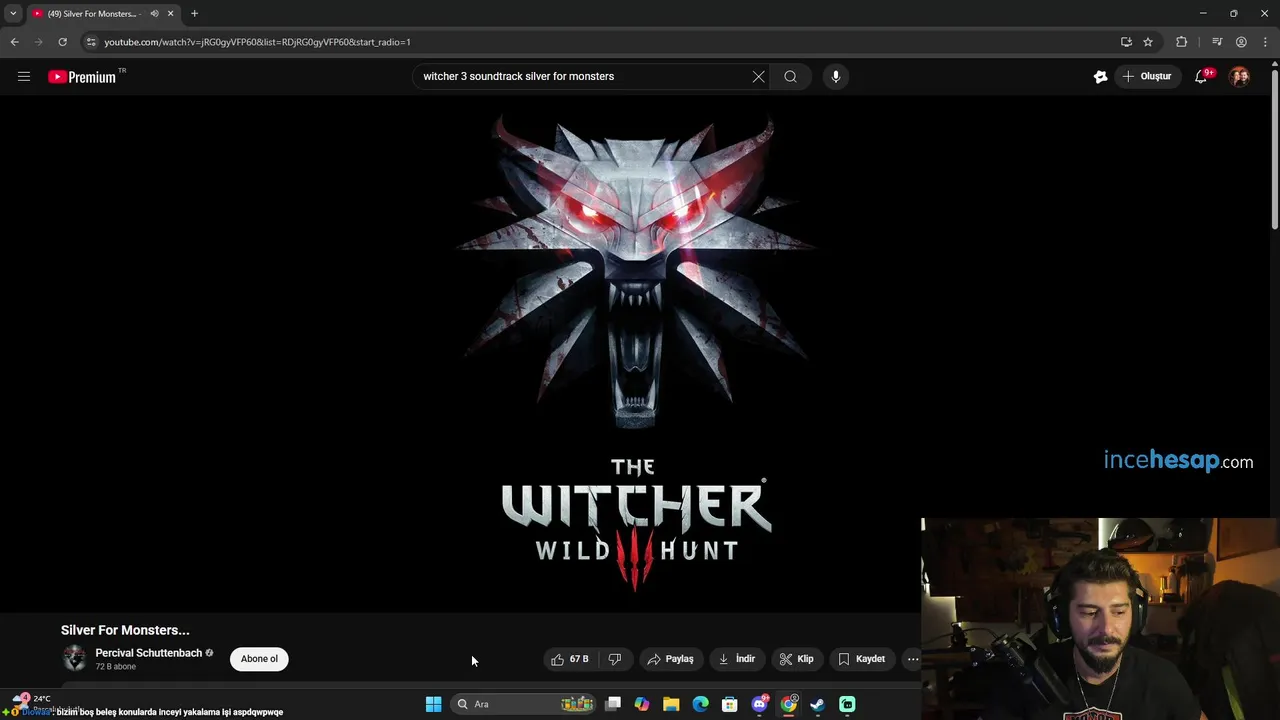This screenshot has width=1280, height=720.
Task: Open the Percival Schuttenbach channel link
Action: coord(149,653)
